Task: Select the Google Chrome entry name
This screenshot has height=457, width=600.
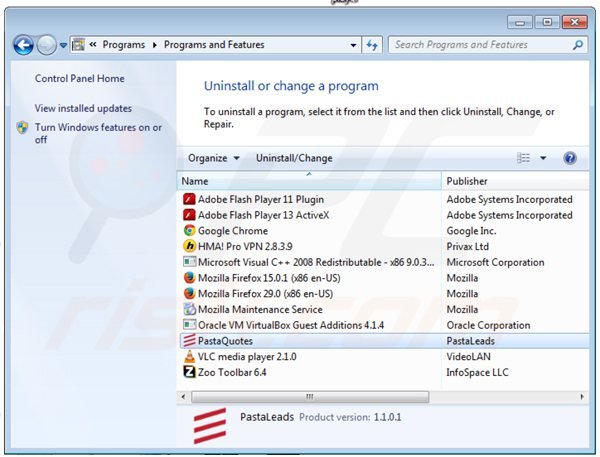Action: (233, 231)
